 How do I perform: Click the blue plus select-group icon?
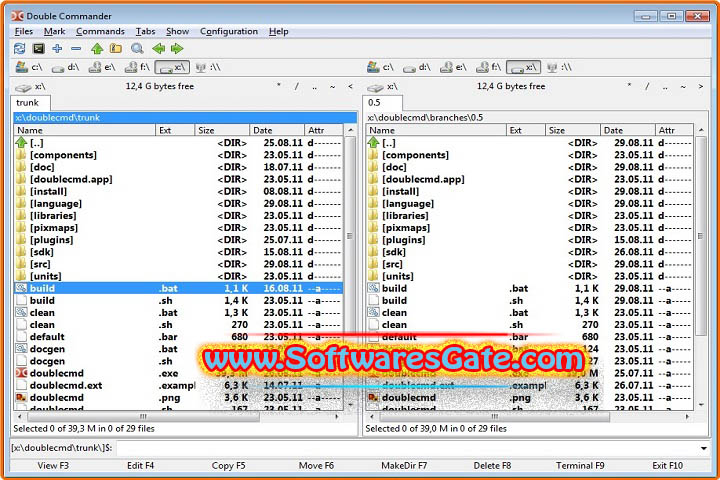57,48
